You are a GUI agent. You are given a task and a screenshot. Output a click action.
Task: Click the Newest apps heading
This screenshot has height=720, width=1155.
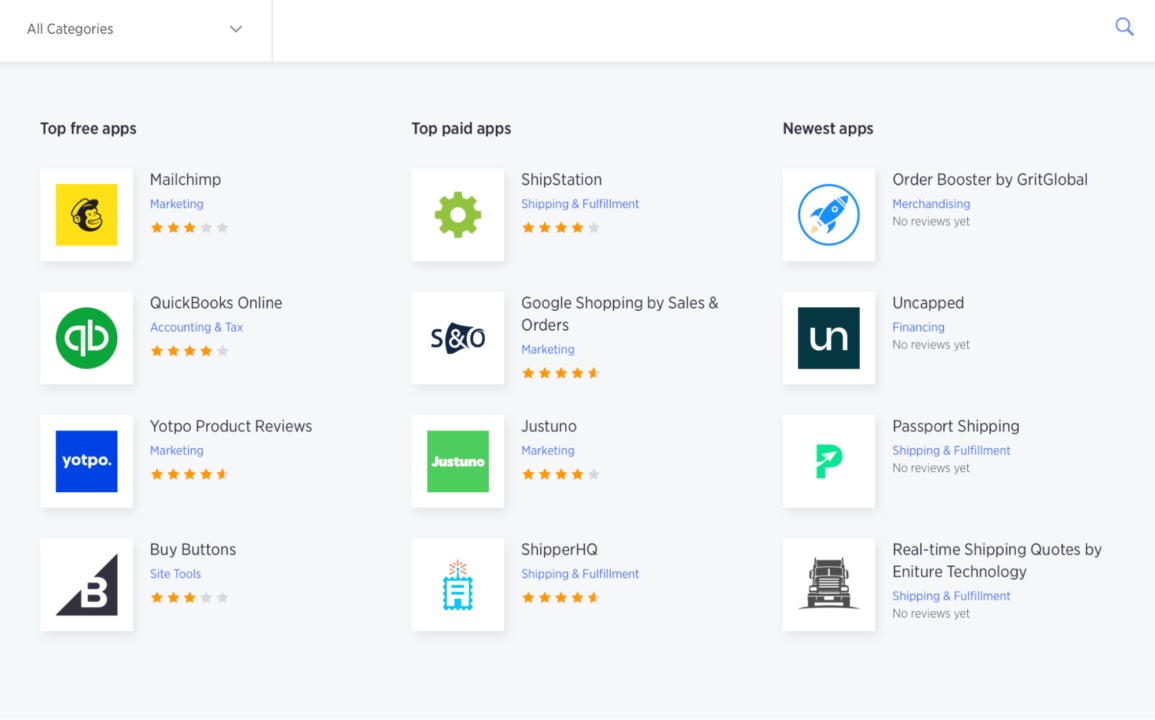(x=828, y=128)
